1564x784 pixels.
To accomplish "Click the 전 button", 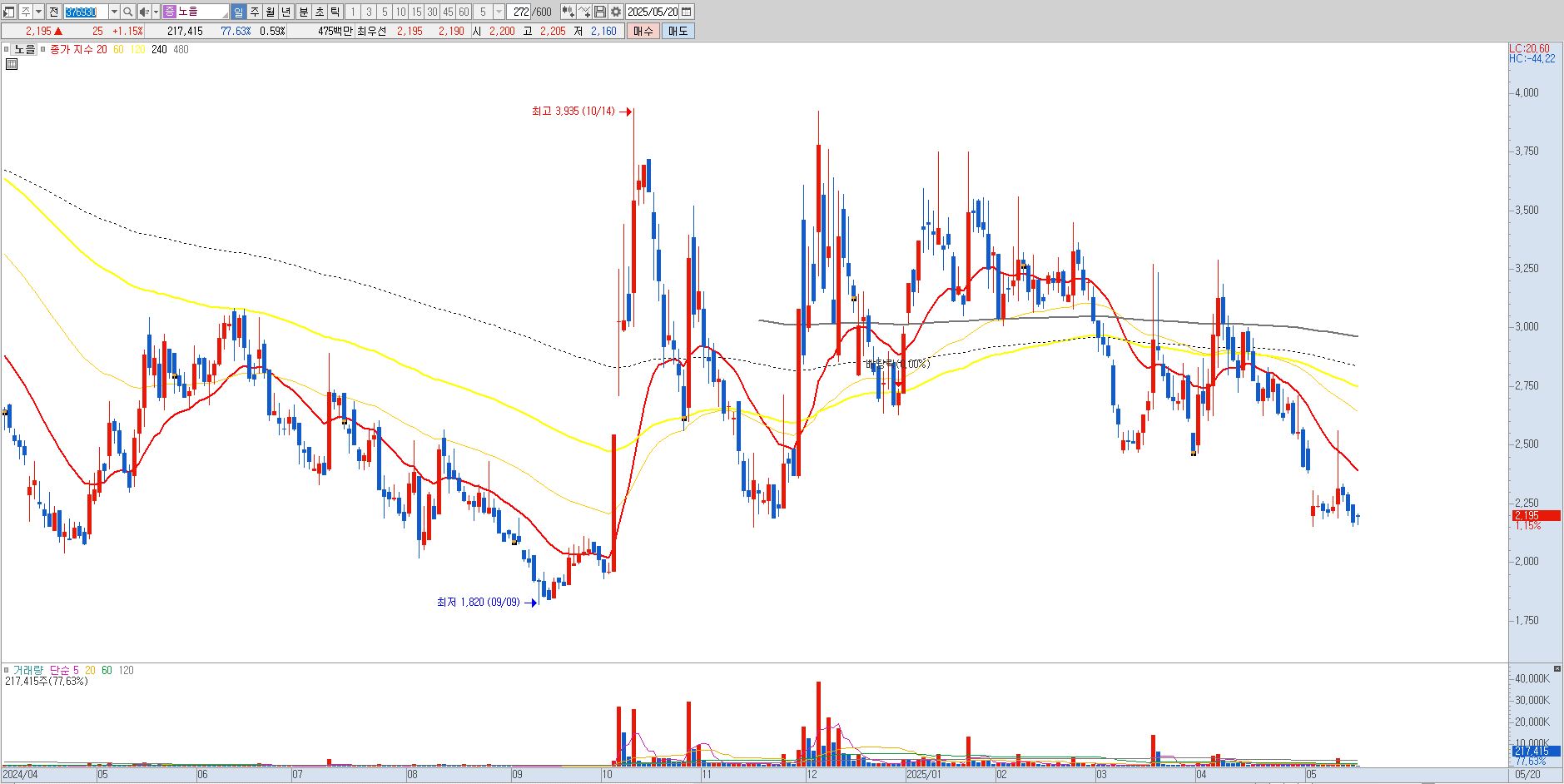I will click(53, 12).
